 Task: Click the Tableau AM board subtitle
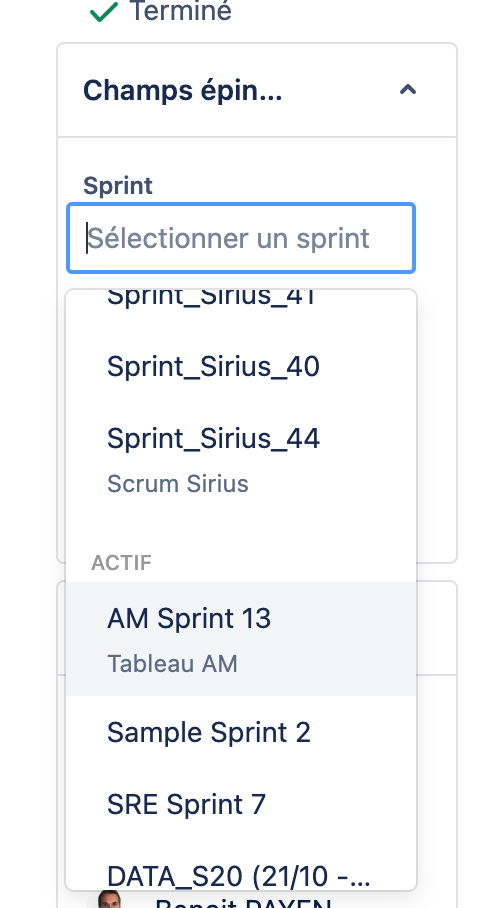tap(172, 664)
